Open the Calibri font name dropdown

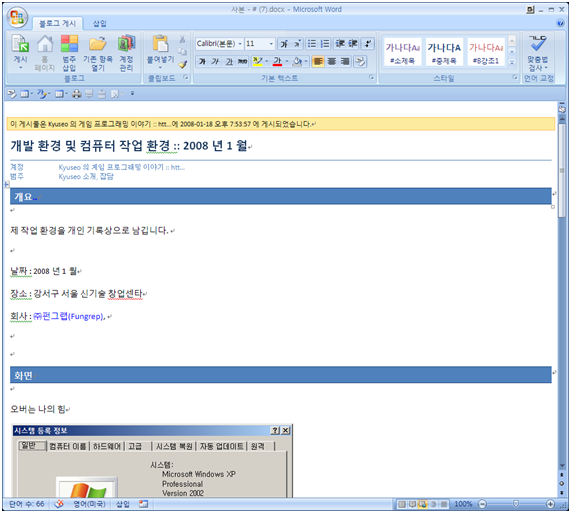(240, 44)
